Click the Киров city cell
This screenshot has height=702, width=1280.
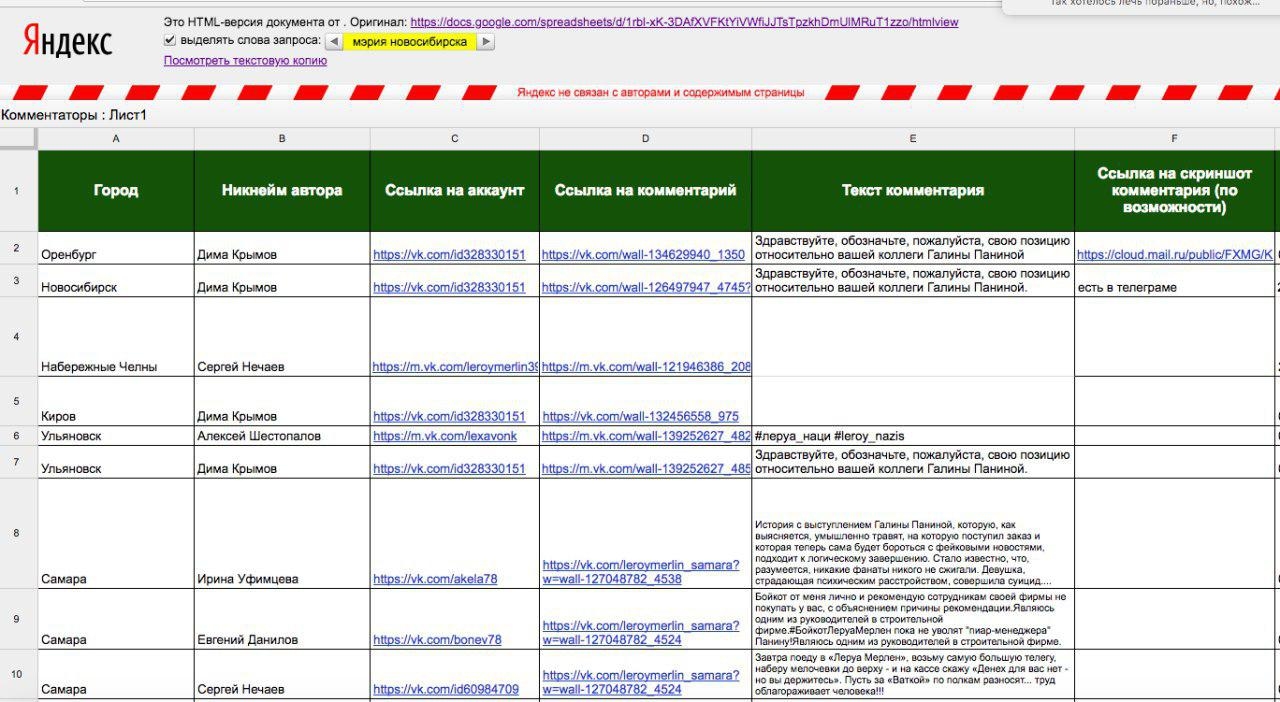click(x=116, y=402)
